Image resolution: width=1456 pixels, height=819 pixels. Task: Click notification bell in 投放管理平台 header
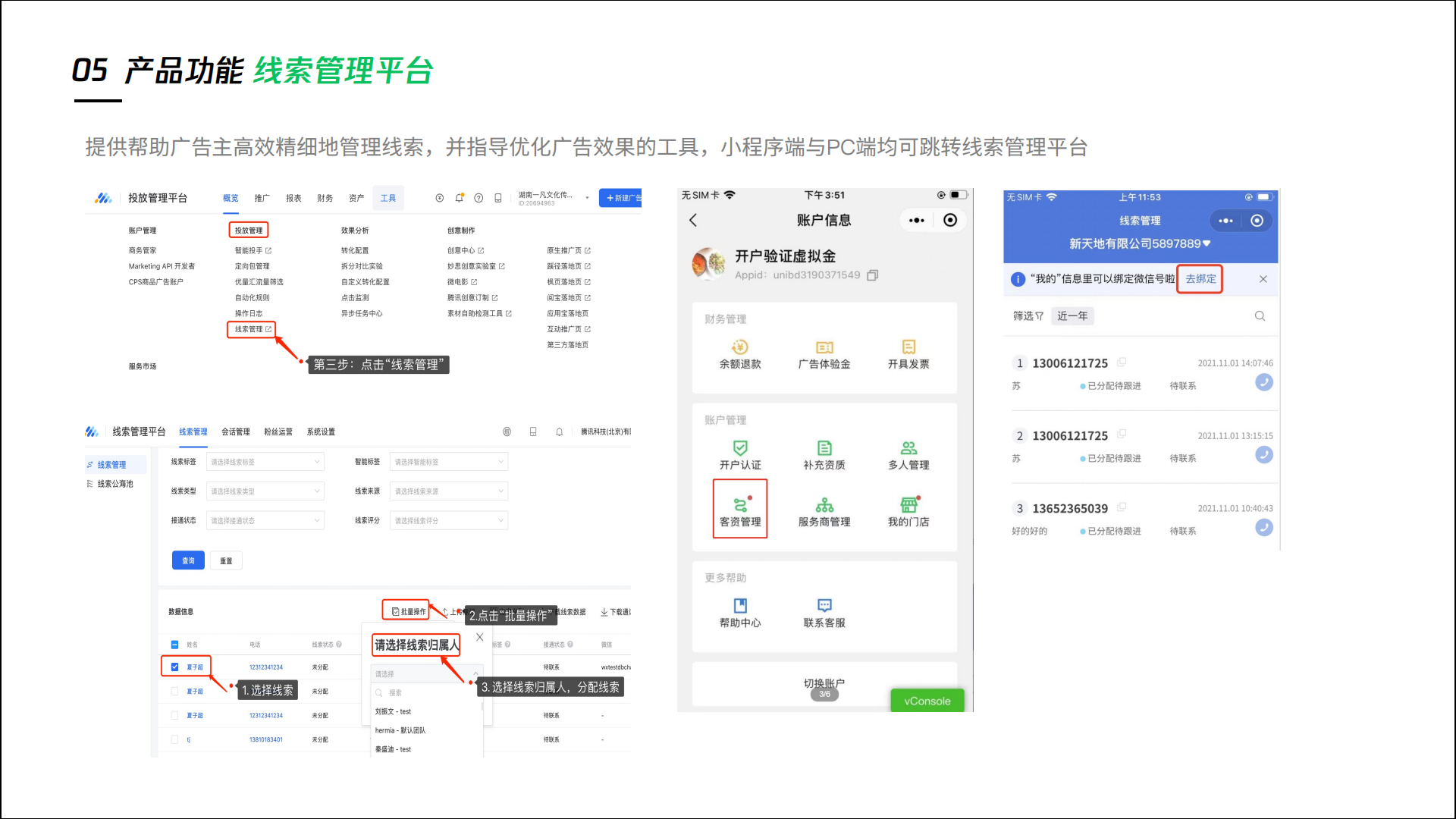click(459, 198)
